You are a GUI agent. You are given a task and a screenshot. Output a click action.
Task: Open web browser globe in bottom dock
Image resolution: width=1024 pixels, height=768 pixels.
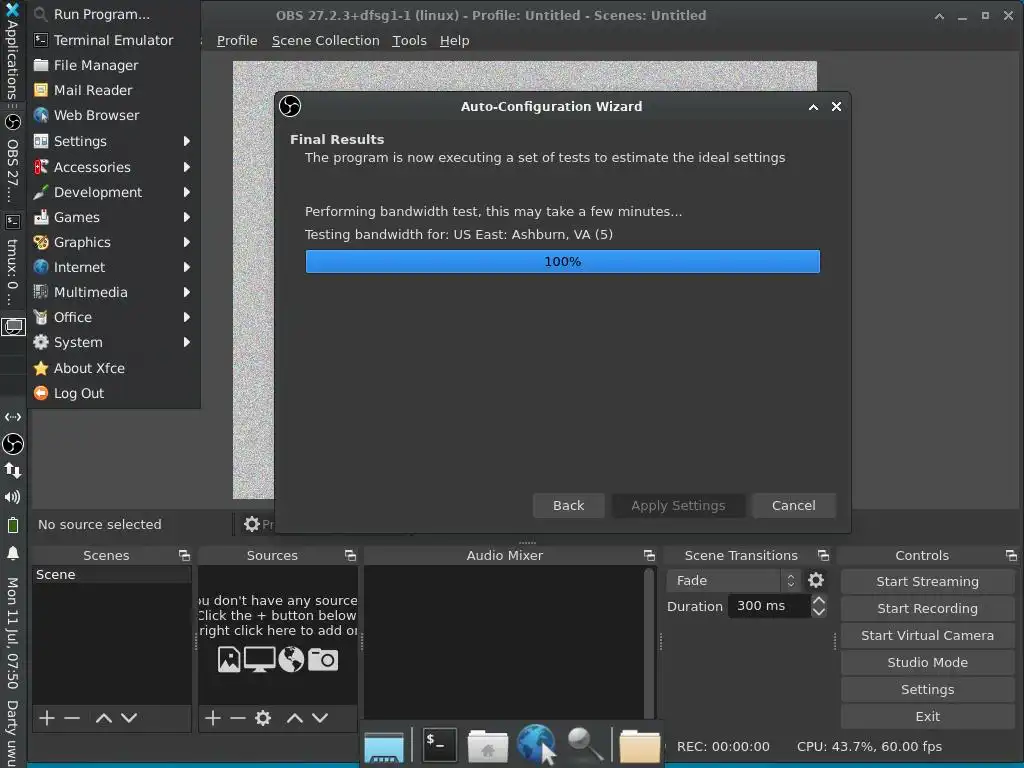click(x=536, y=744)
